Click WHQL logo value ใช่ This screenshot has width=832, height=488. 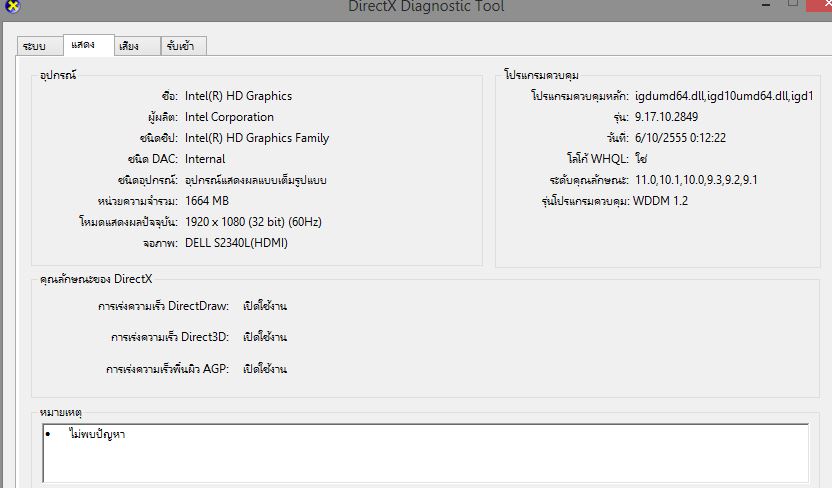click(641, 159)
